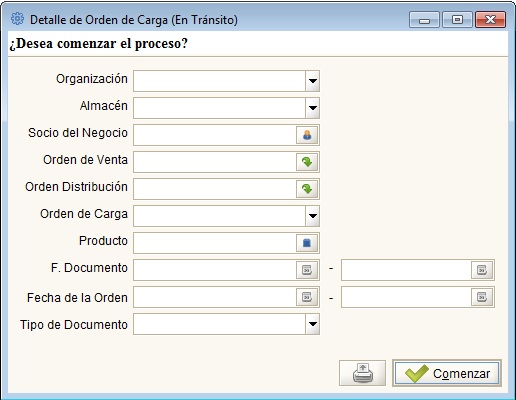Open the calendar for F. Documento end date

482,270
